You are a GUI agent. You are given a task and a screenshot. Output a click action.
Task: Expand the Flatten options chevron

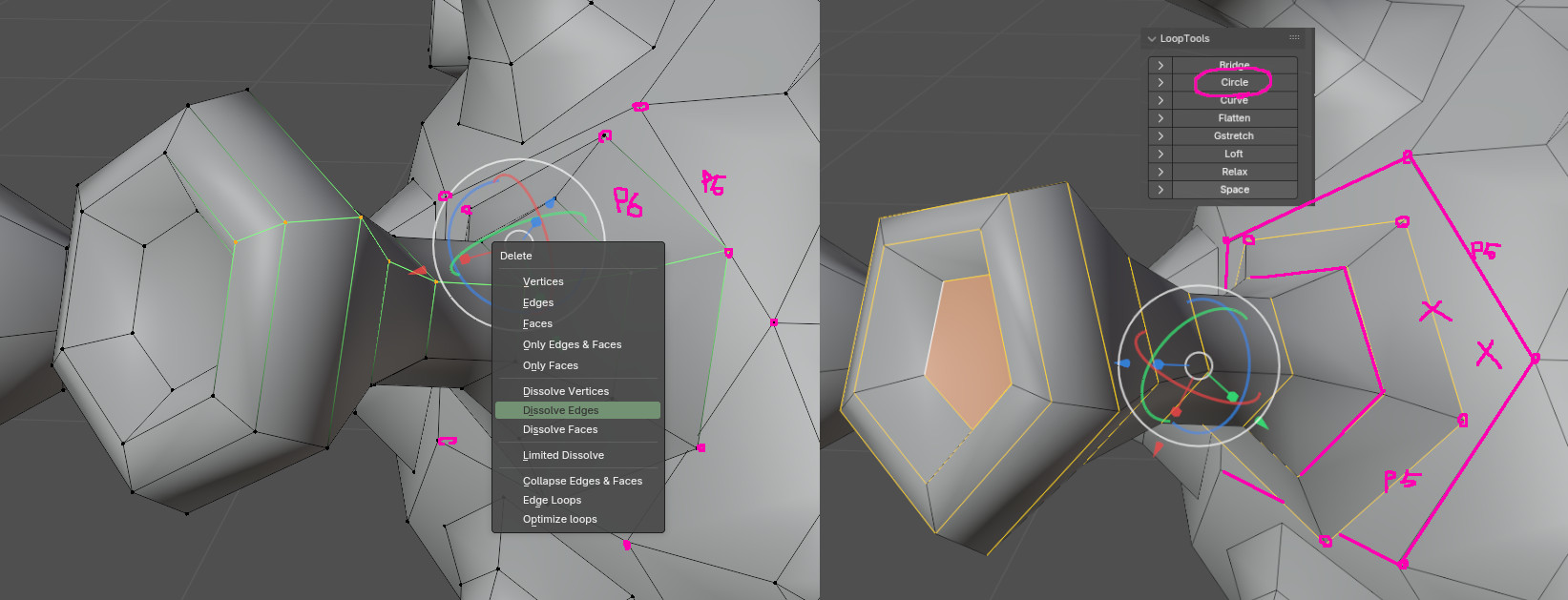pos(1160,118)
